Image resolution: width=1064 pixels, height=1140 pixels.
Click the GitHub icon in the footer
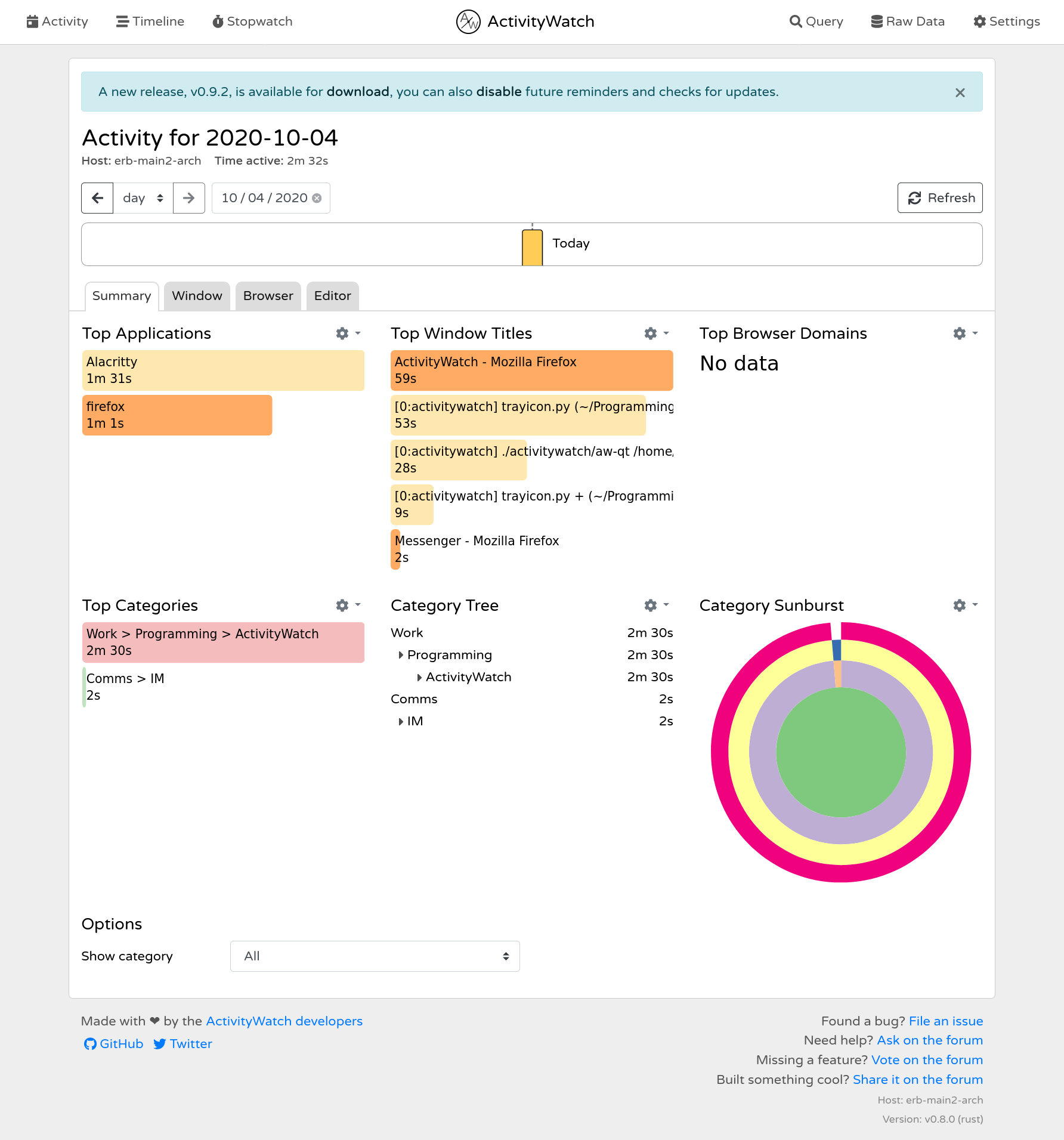90,1044
